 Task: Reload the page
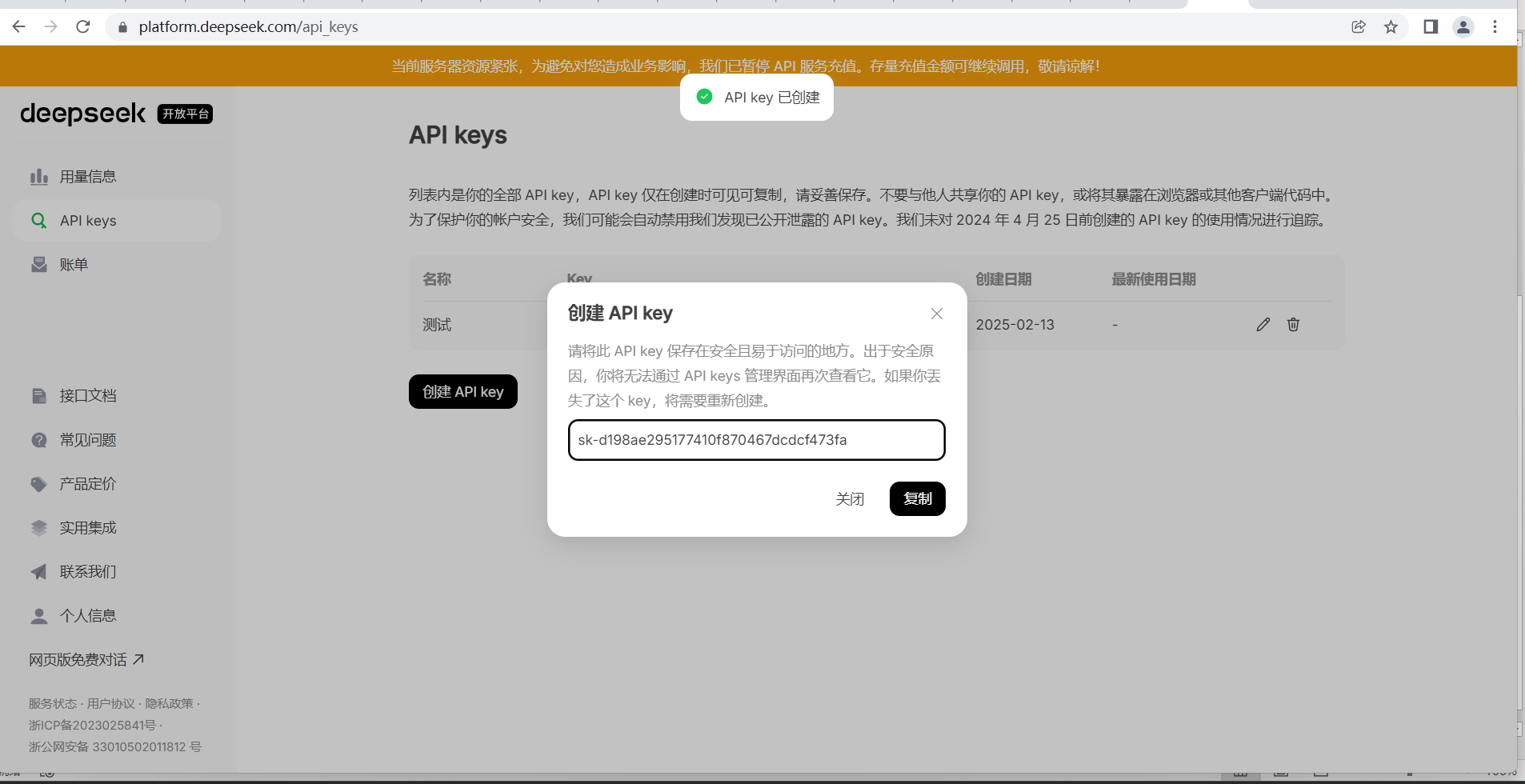coord(83,26)
